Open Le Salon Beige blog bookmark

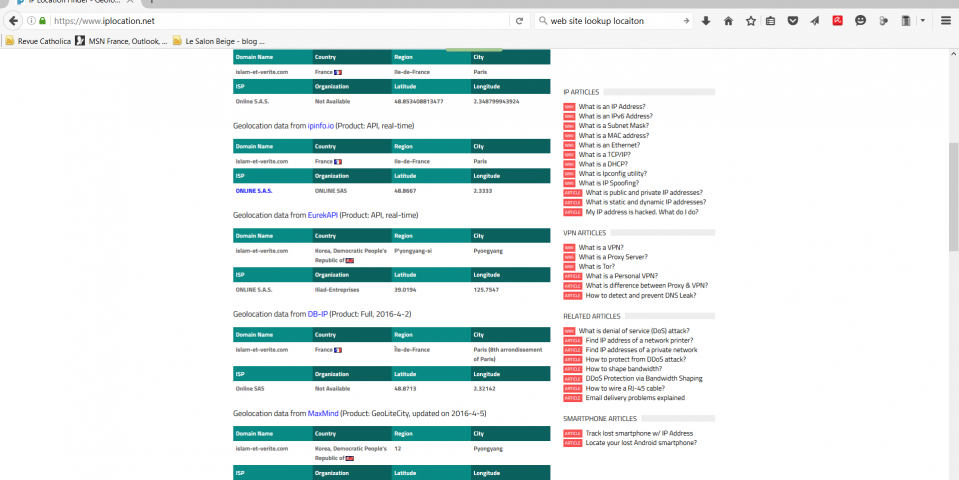(218, 41)
